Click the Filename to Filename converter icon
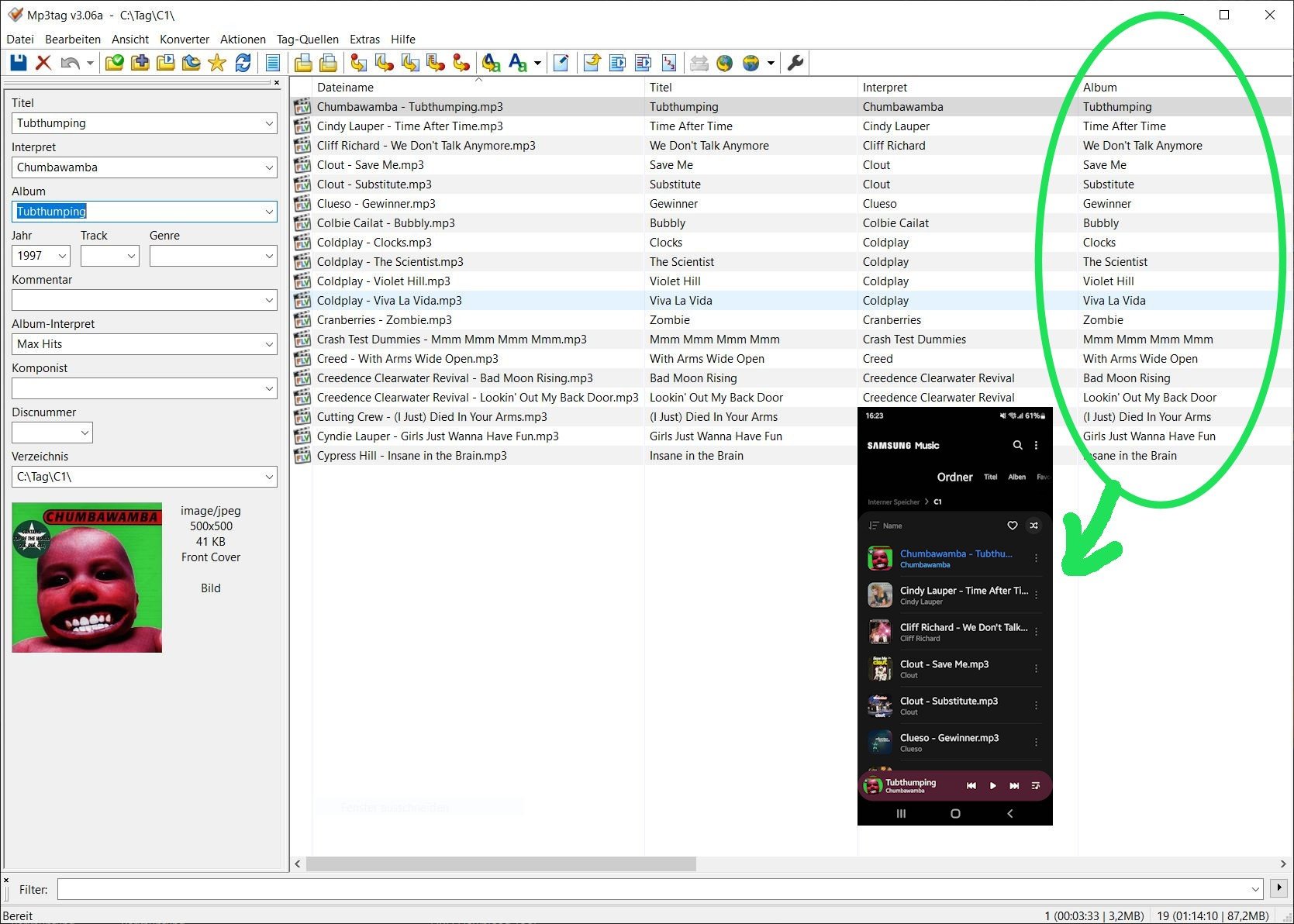The image size is (1294, 924). point(410,63)
